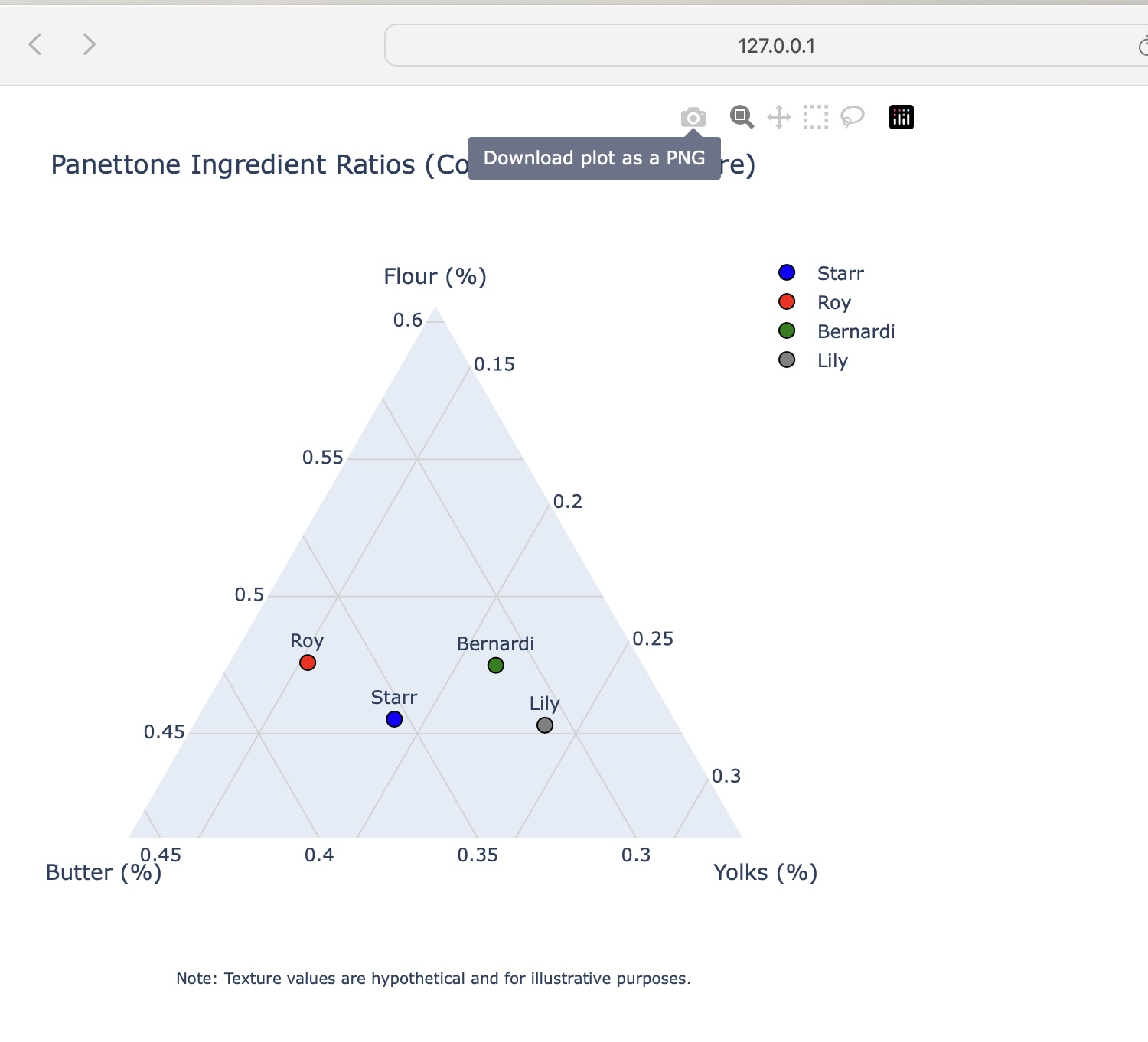Click the Butter (%) axis title
This screenshot has height=1042, width=1148.
pos(103,872)
